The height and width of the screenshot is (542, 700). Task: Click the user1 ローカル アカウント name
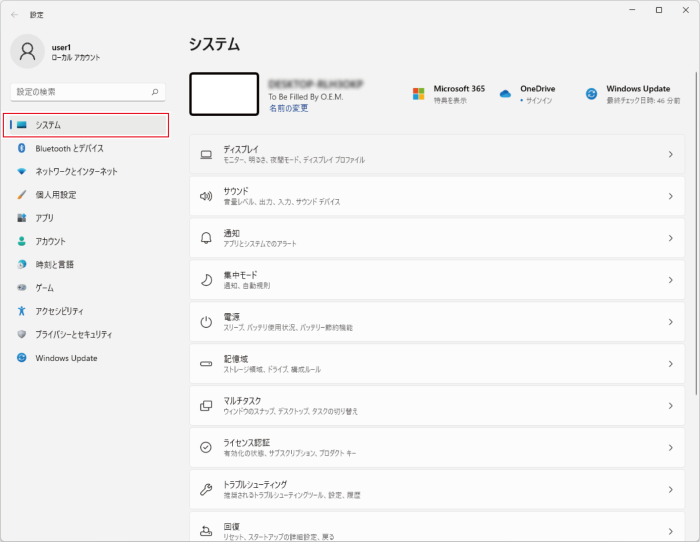pyautogui.click(x=75, y=52)
